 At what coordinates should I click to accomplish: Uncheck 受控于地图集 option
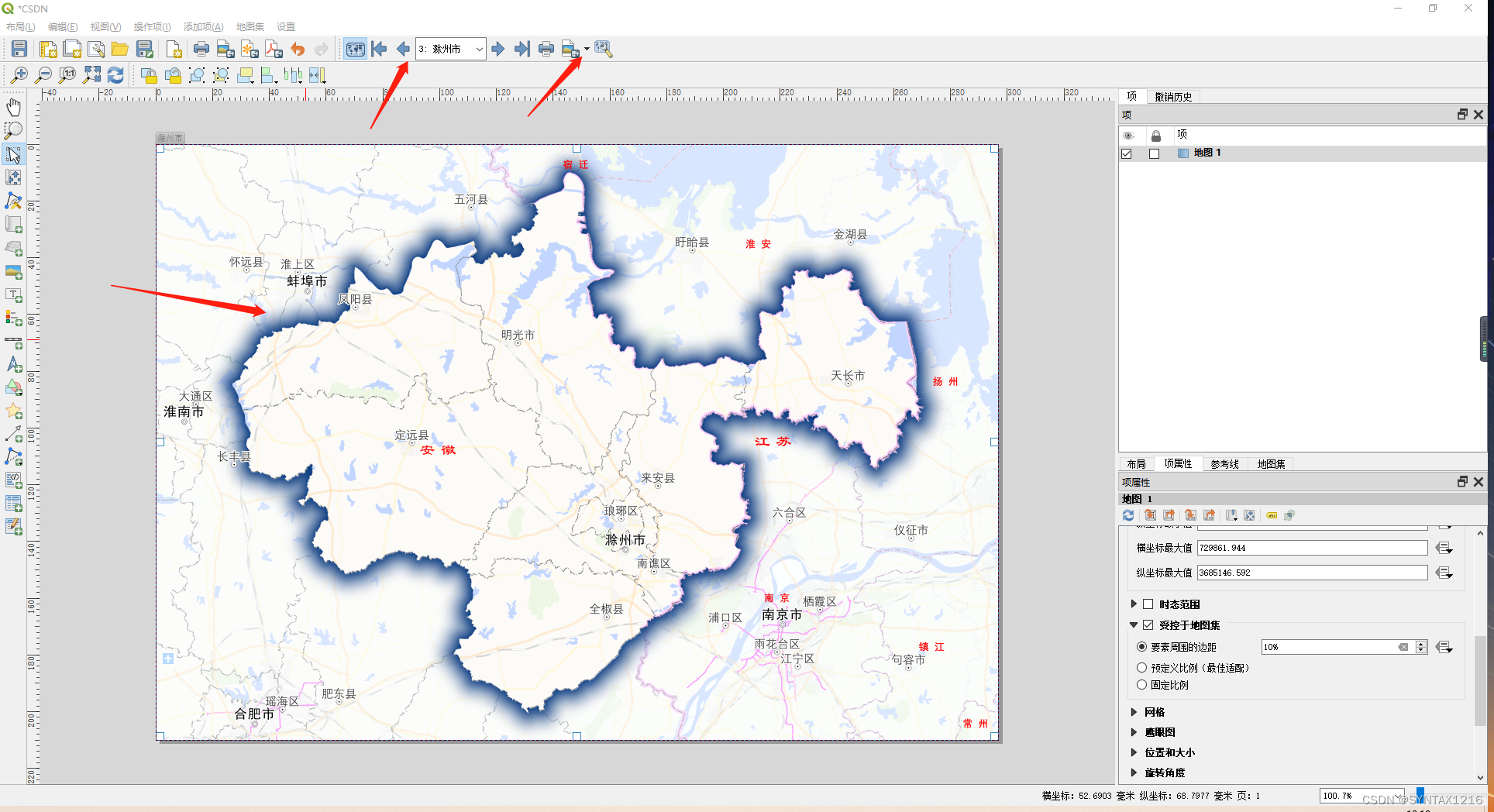[x=1148, y=625]
